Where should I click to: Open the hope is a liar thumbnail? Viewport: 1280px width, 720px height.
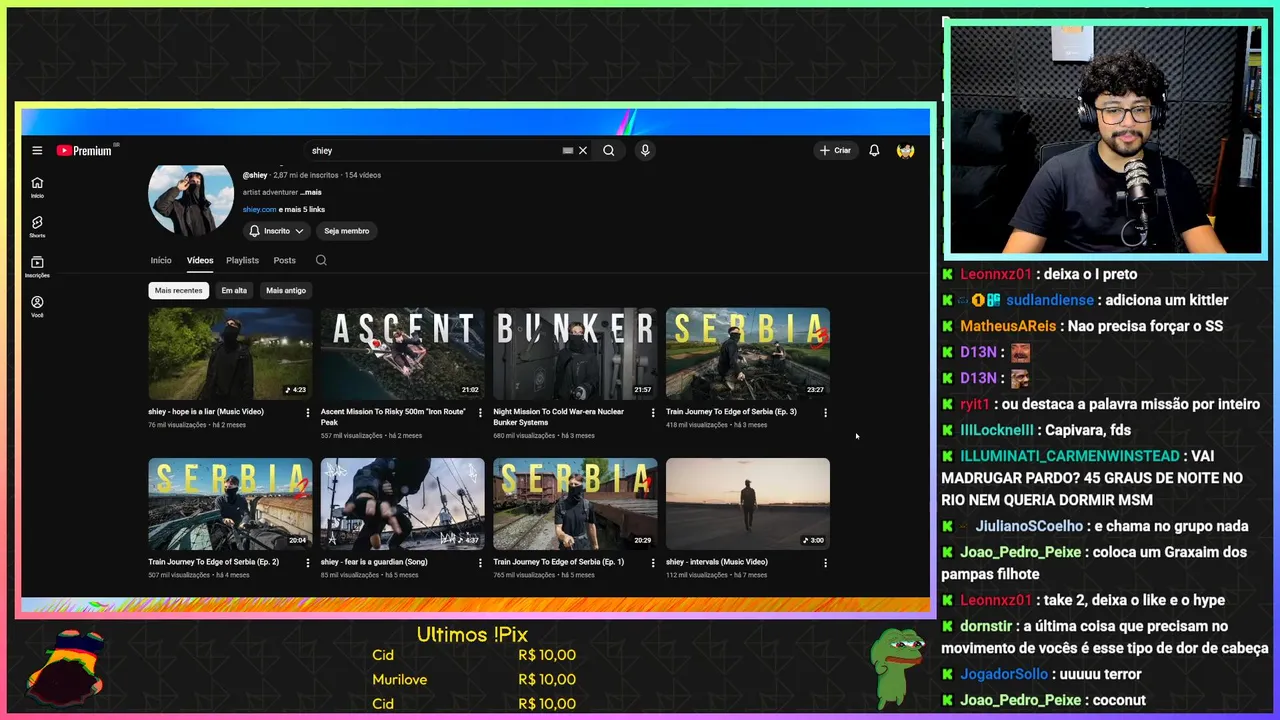click(230, 354)
